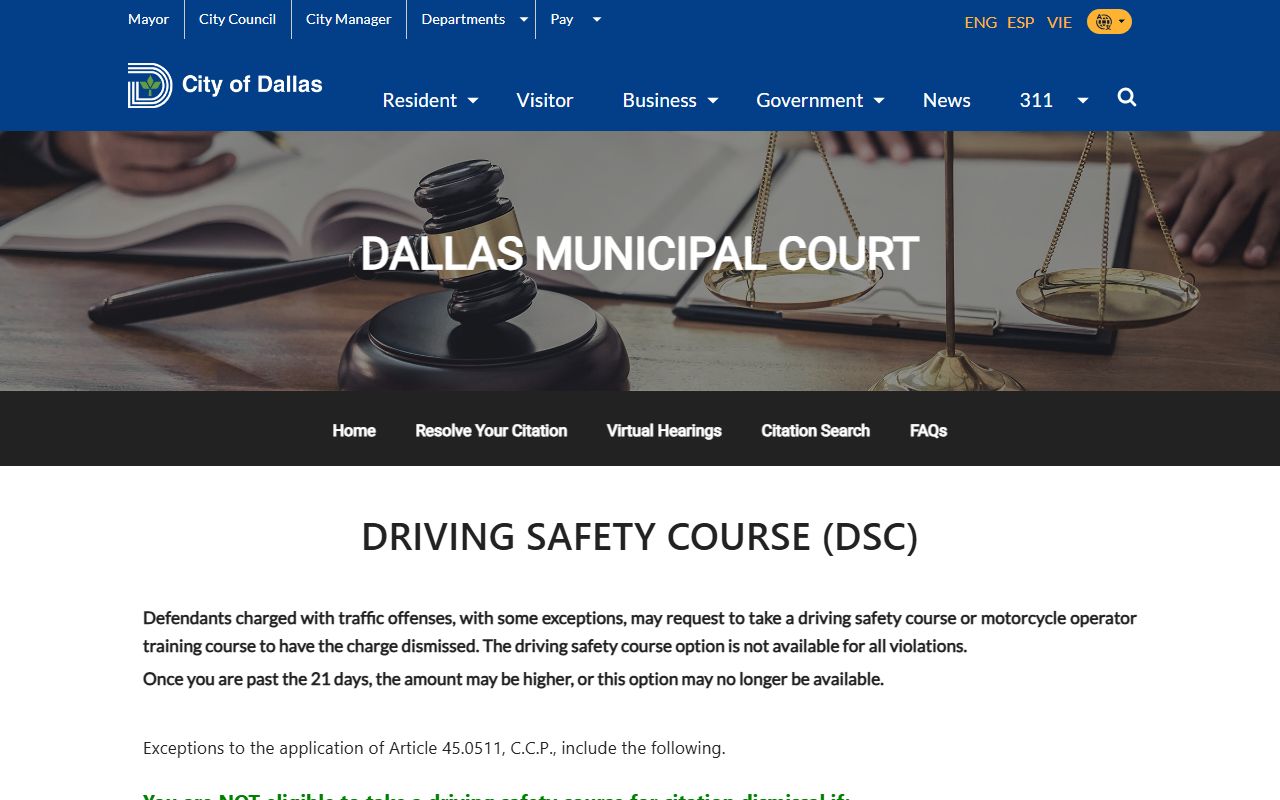Click the Dallas Municipal Court banner title
The height and width of the screenshot is (800, 1280).
[640, 254]
